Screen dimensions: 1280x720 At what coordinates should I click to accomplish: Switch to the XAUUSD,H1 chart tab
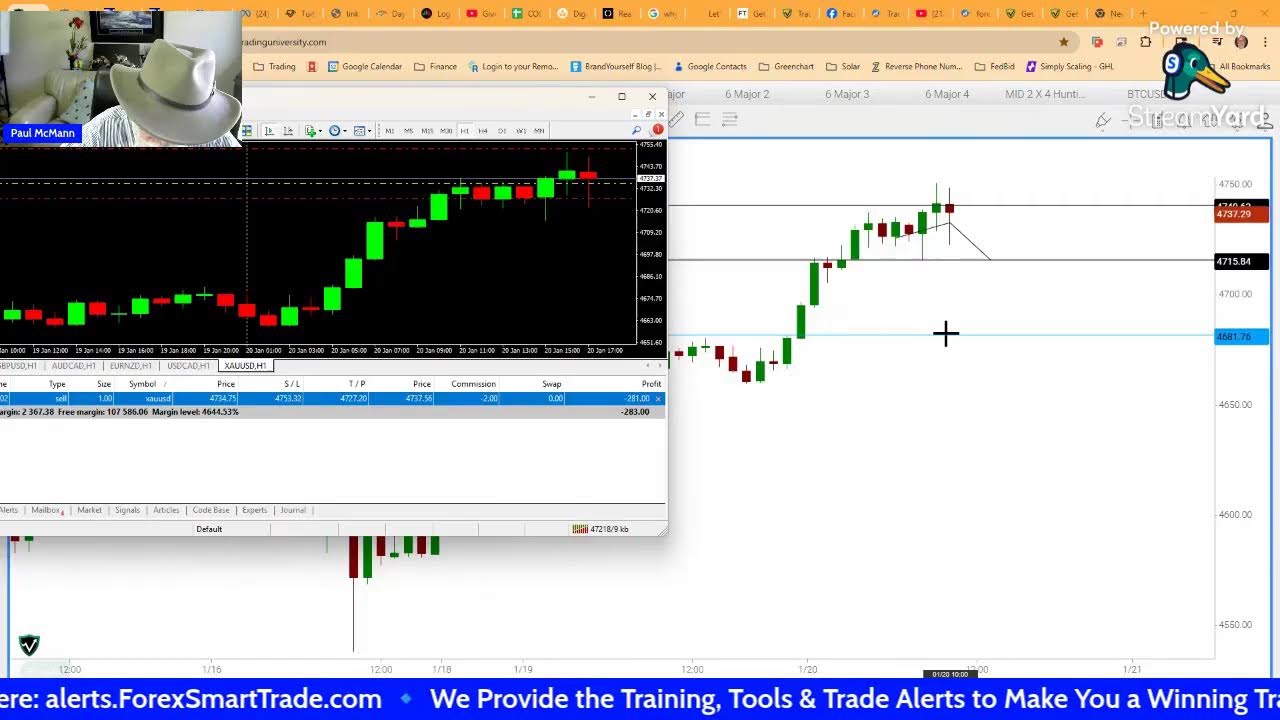coord(245,366)
